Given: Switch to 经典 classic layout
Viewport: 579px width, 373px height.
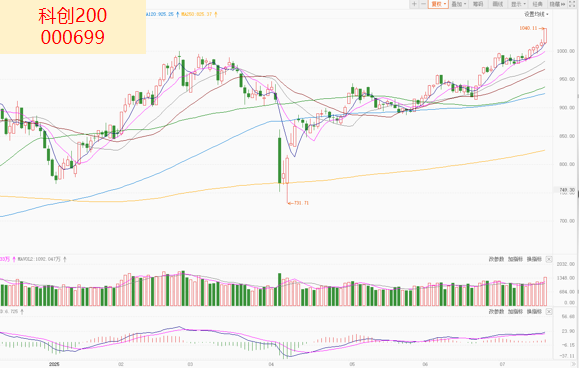Looking at the screenshot, I should [x=538, y=4].
